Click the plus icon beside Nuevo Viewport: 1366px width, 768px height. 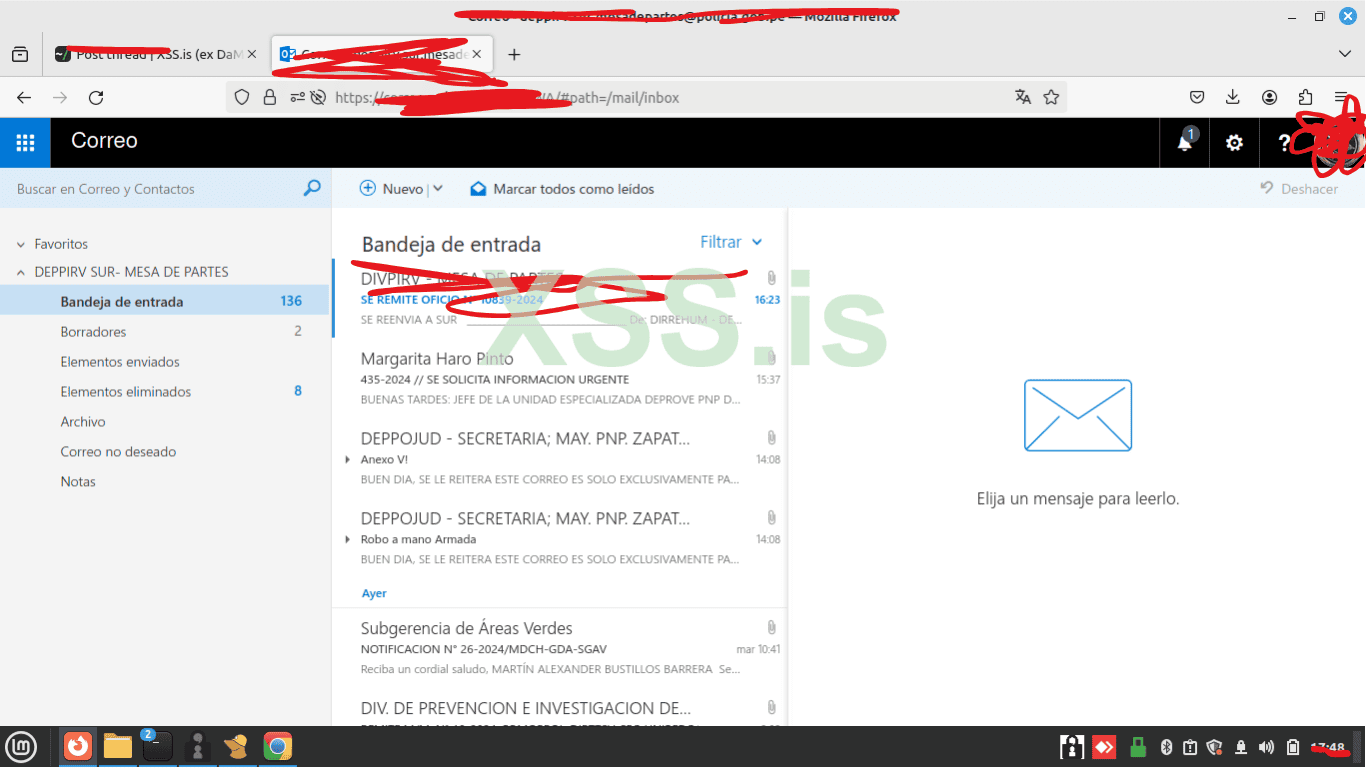coord(368,188)
